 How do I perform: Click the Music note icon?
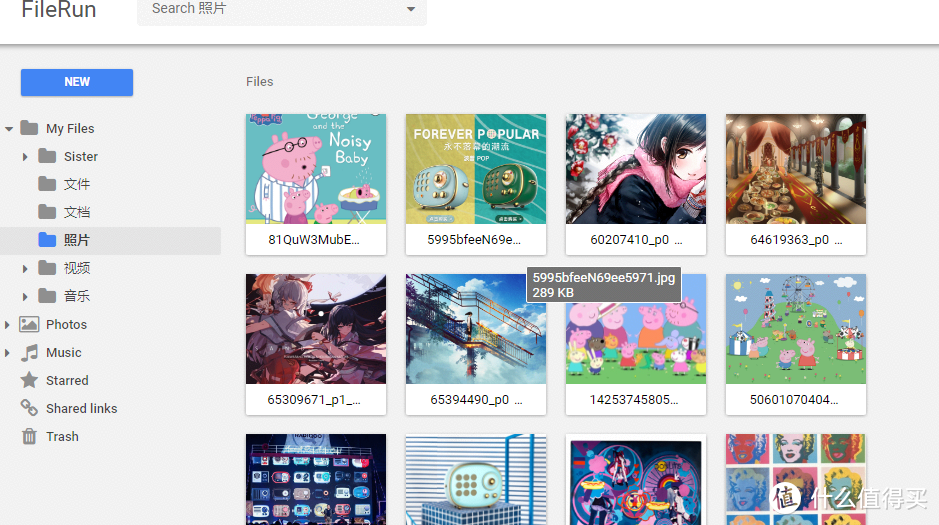[x=29, y=353]
